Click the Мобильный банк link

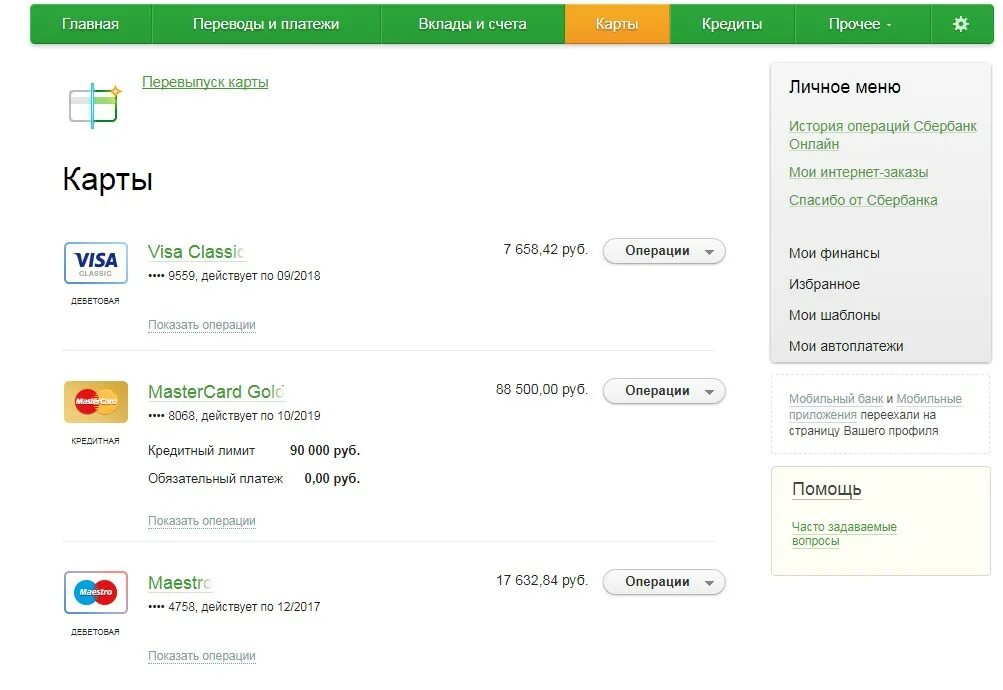835,399
